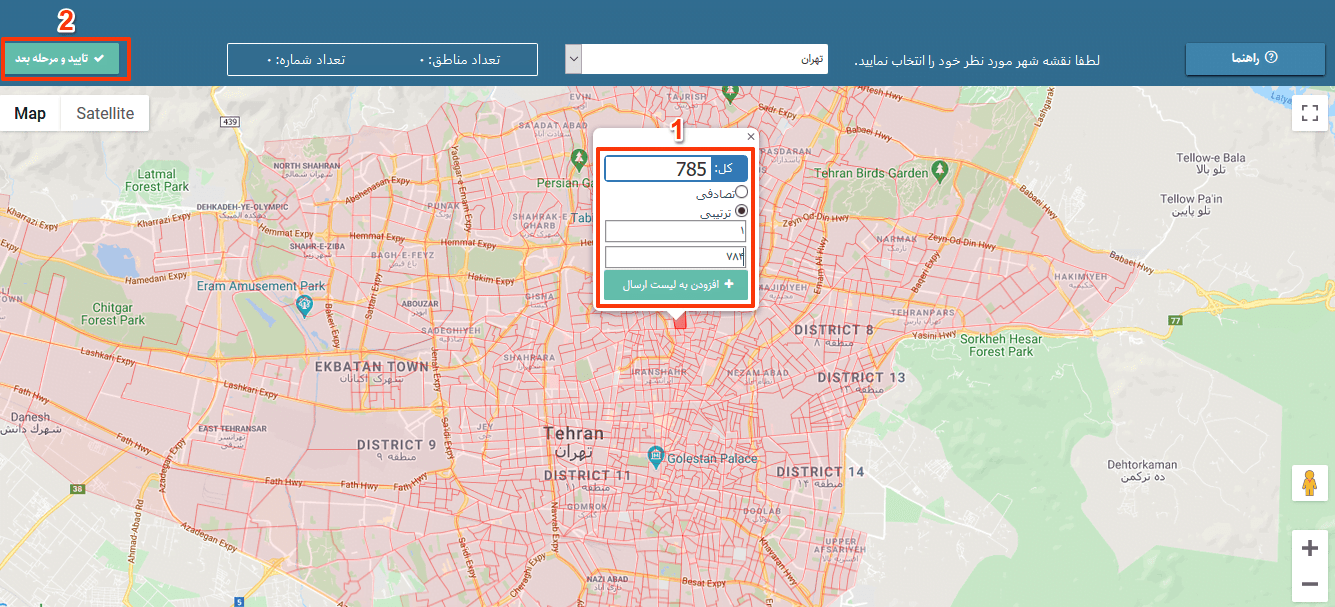Click the total count field showing 785
The height and width of the screenshot is (607, 1335).
pyautogui.click(x=658, y=169)
